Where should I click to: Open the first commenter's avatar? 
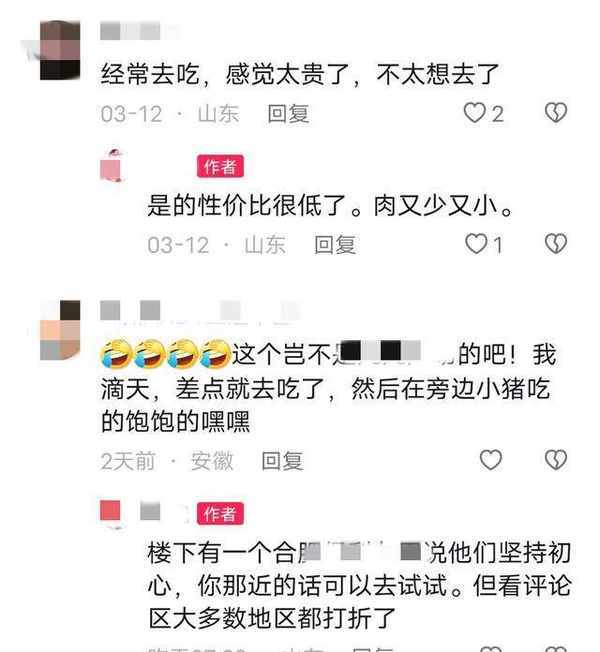[x=59, y=50]
